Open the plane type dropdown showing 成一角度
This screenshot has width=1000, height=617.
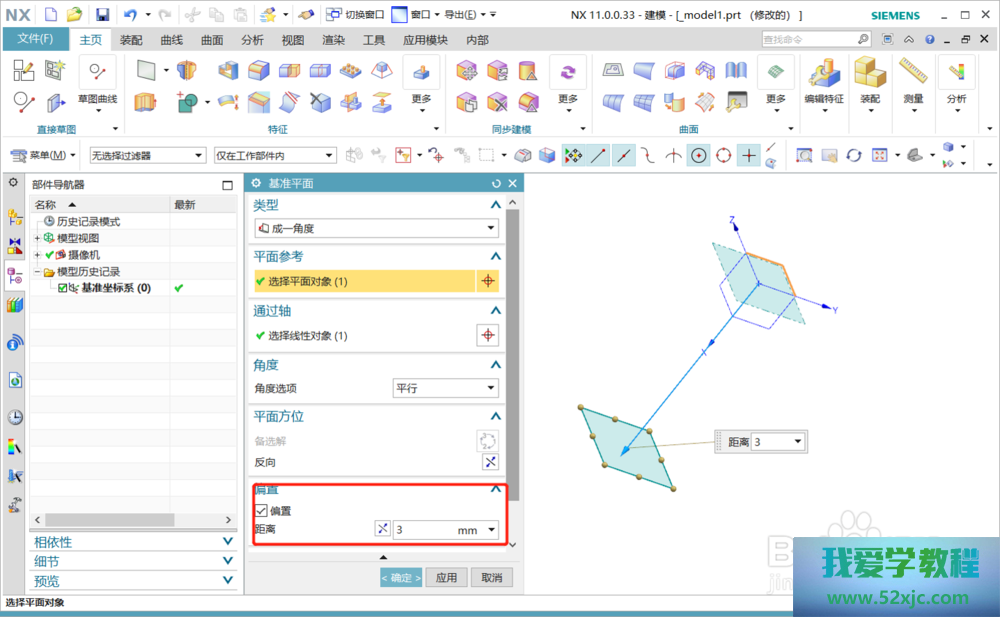pyautogui.click(x=376, y=228)
